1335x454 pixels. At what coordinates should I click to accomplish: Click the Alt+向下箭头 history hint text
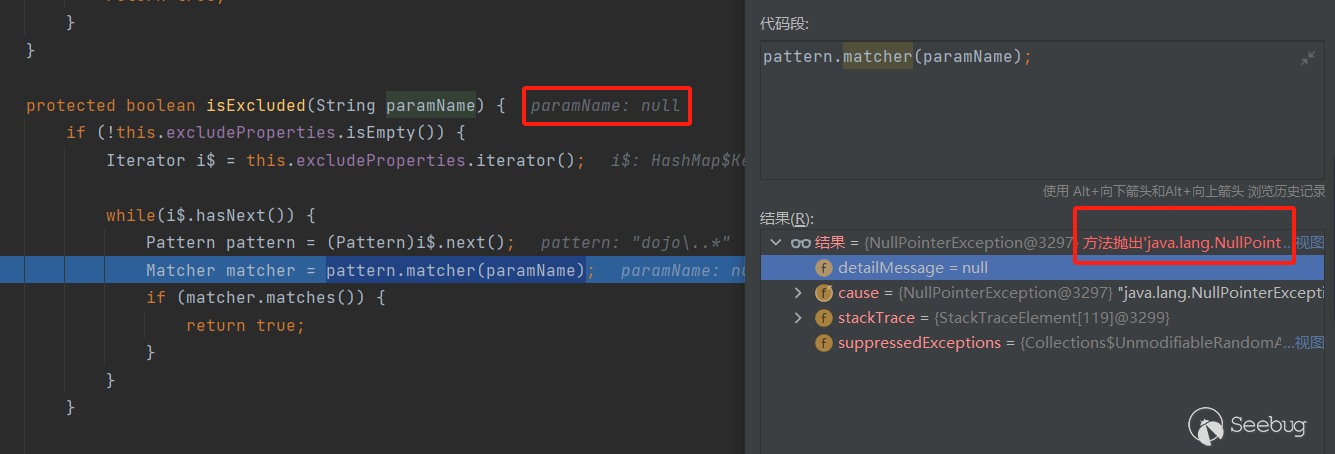click(1184, 192)
